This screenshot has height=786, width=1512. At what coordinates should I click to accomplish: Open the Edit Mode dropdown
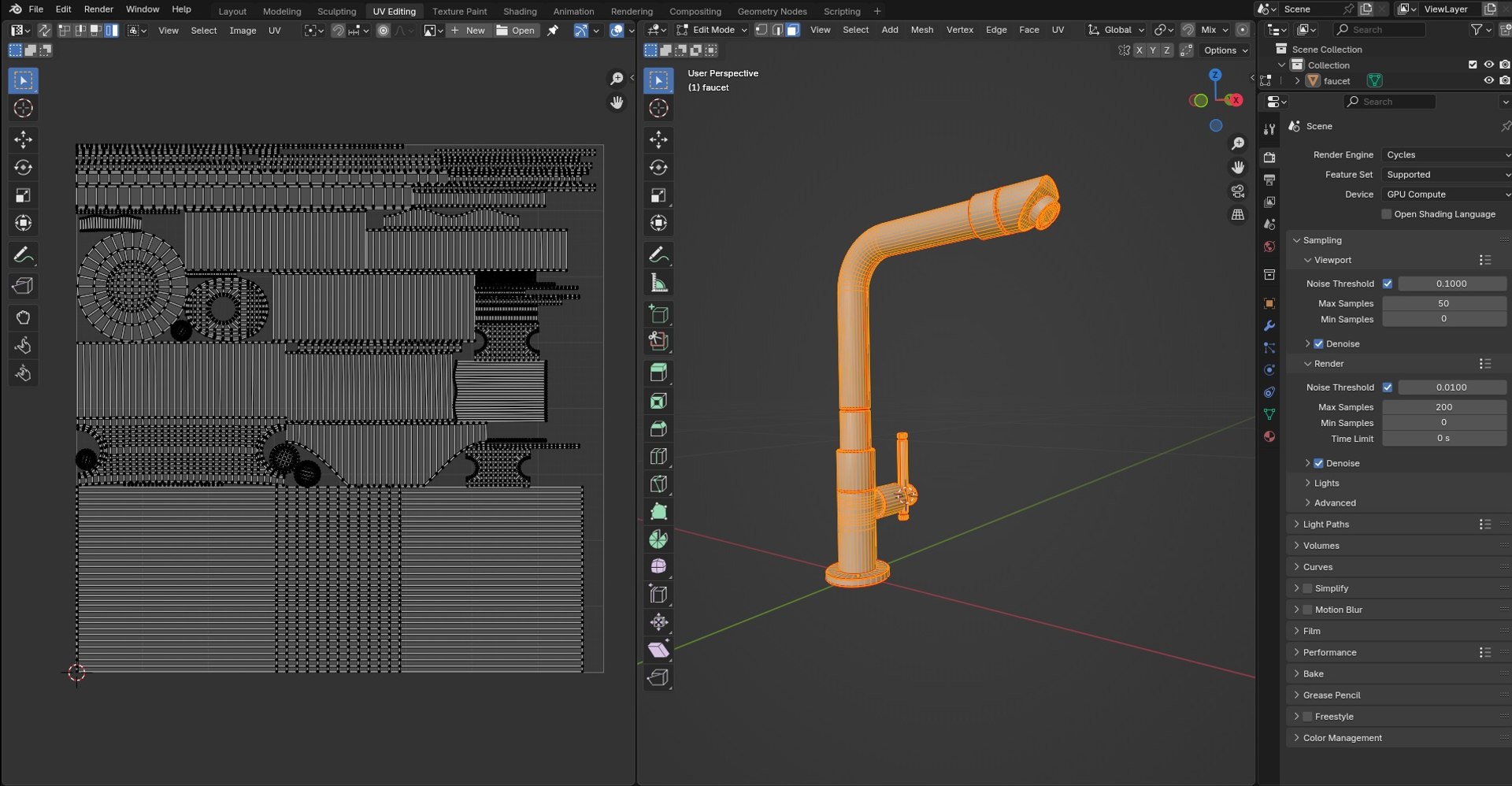(x=712, y=30)
